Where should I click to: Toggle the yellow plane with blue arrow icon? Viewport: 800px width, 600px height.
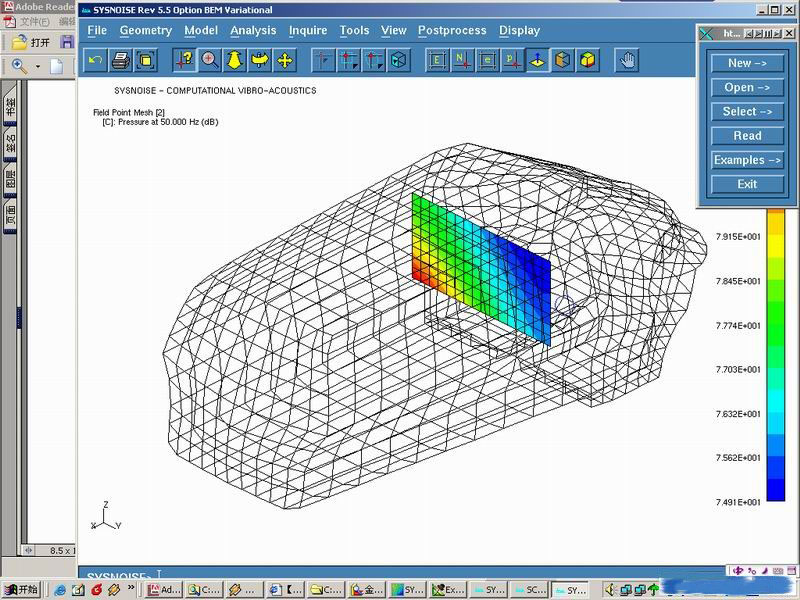(537, 60)
